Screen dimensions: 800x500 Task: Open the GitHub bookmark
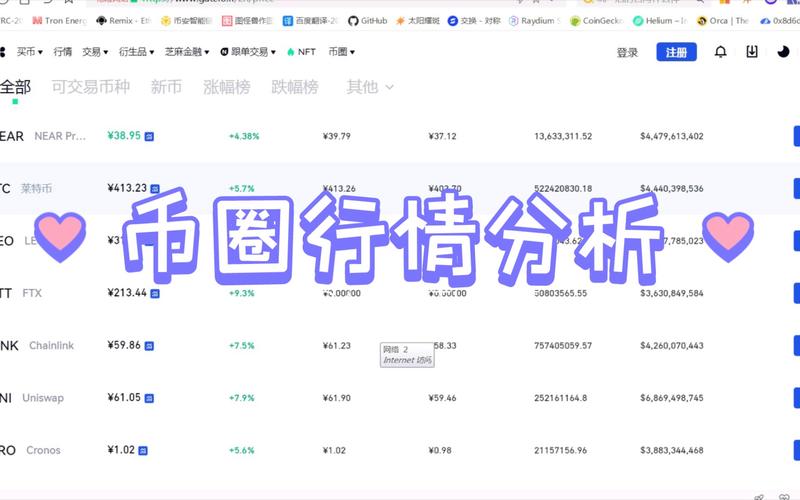(x=367, y=20)
